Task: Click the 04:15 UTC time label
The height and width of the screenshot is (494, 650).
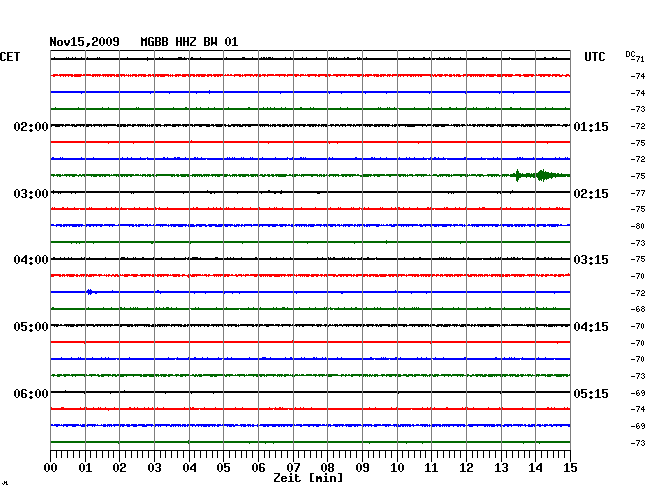Action: 591,327
